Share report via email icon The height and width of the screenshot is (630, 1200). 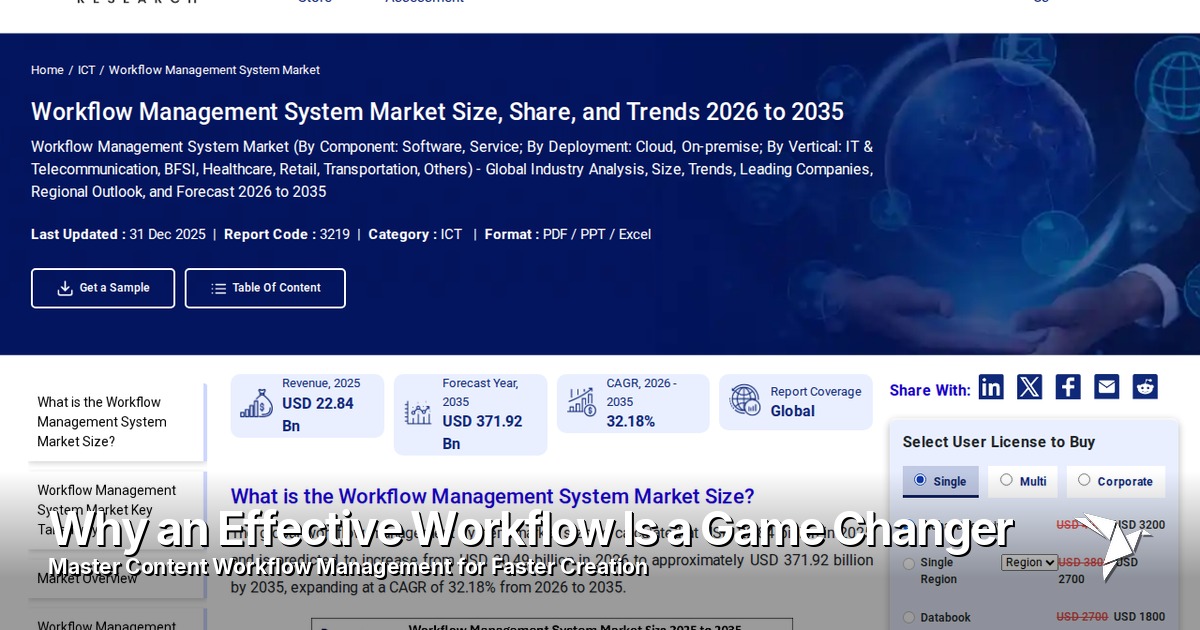pyautogui.click(x=1106, y=387)
